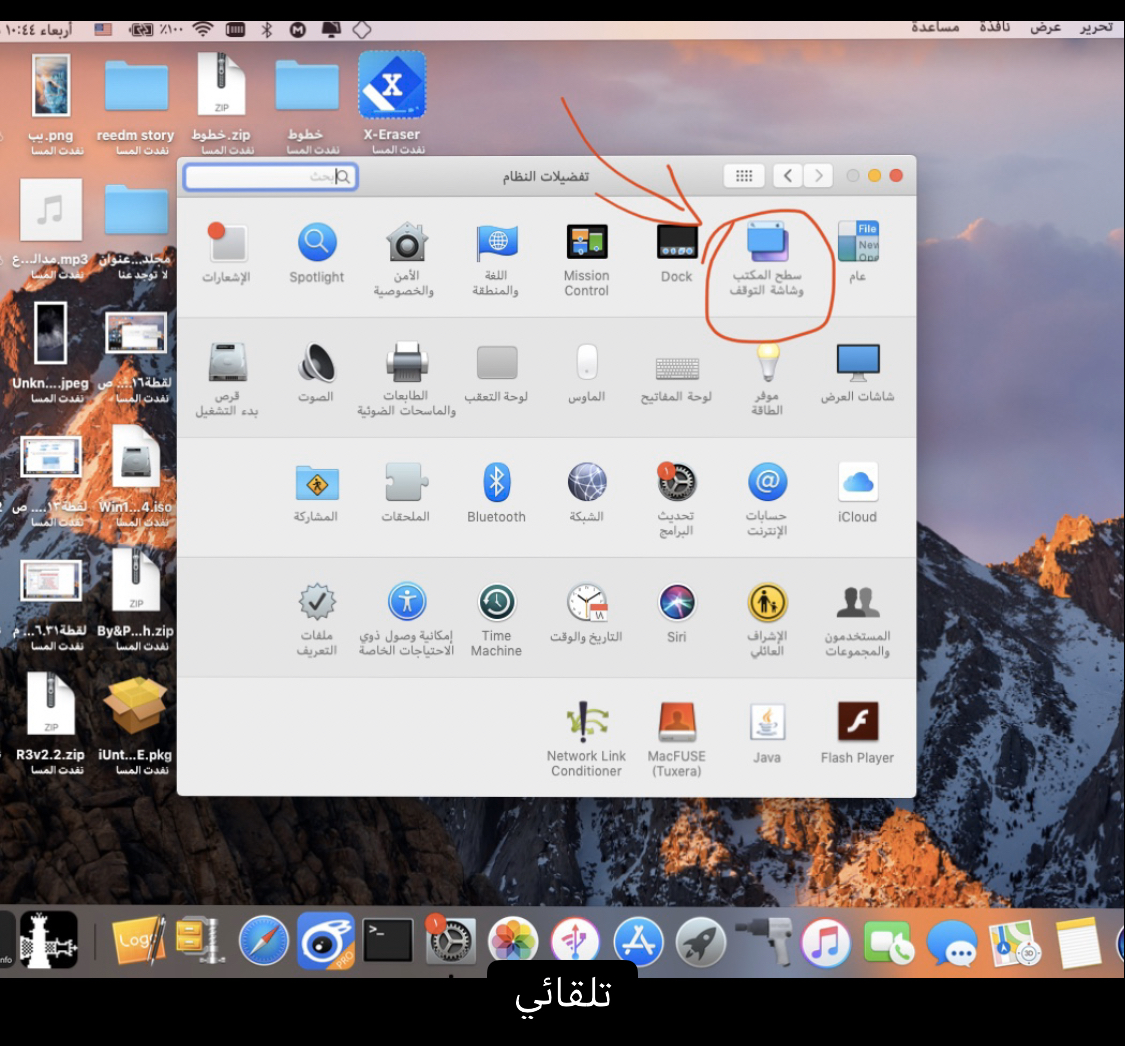Launch Terminal from the Dock
The image size is (1125, 1046).
coord(387,941)
